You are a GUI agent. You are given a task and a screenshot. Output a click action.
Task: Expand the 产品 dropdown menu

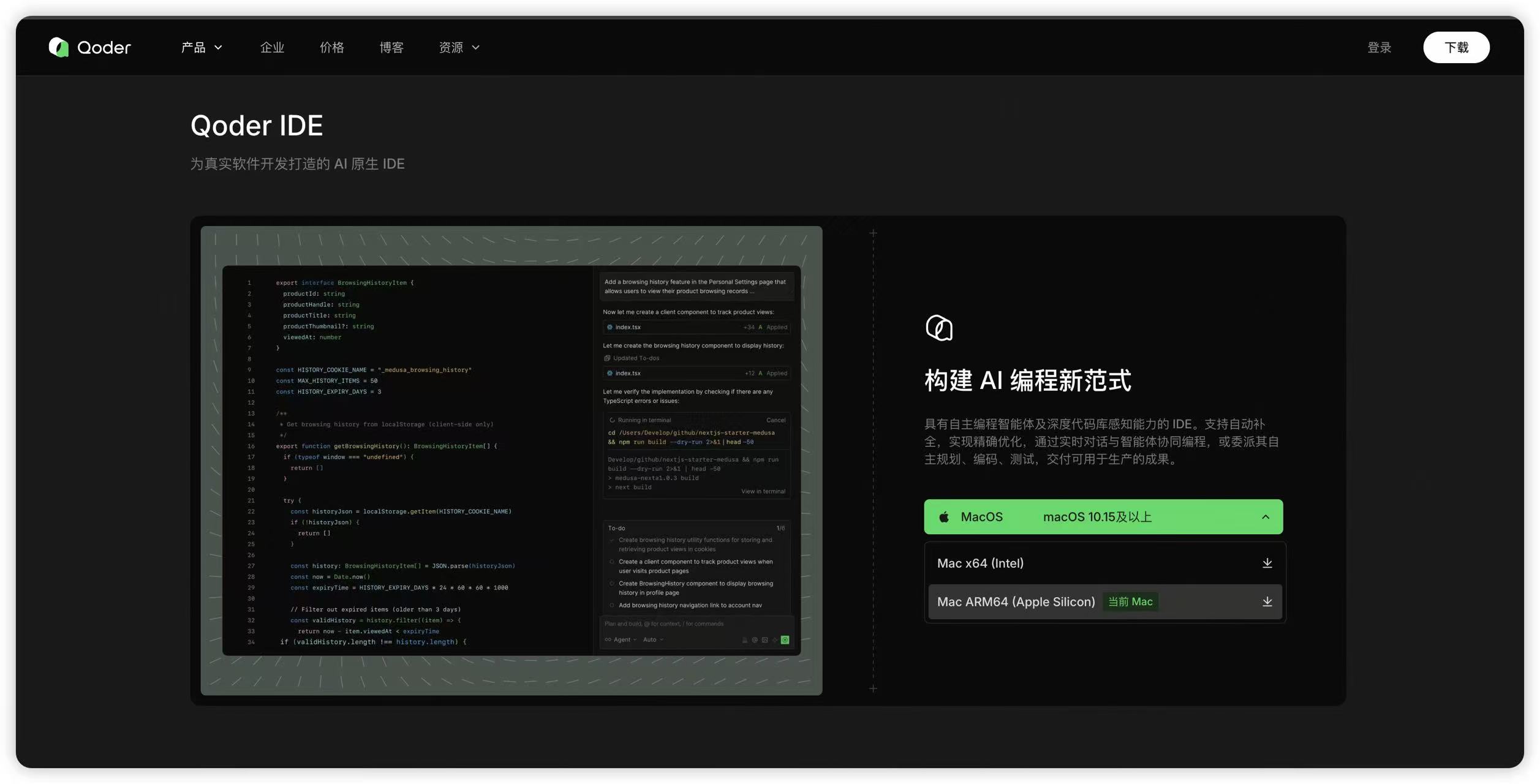tap(202, 47)
